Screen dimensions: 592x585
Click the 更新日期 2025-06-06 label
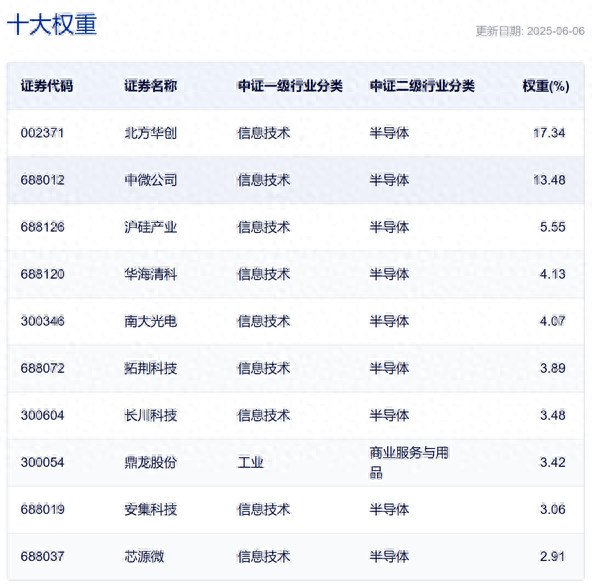click(530, 31)
